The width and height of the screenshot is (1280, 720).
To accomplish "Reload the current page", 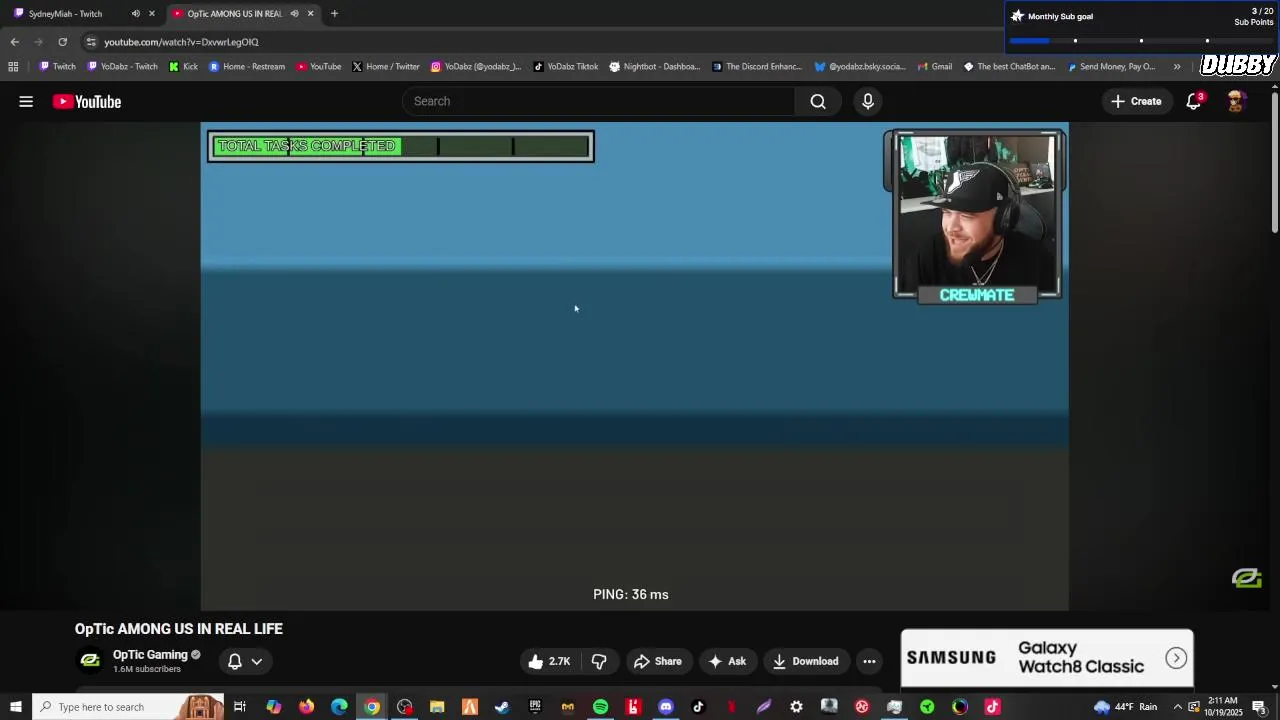I will (x=62, y=42).
